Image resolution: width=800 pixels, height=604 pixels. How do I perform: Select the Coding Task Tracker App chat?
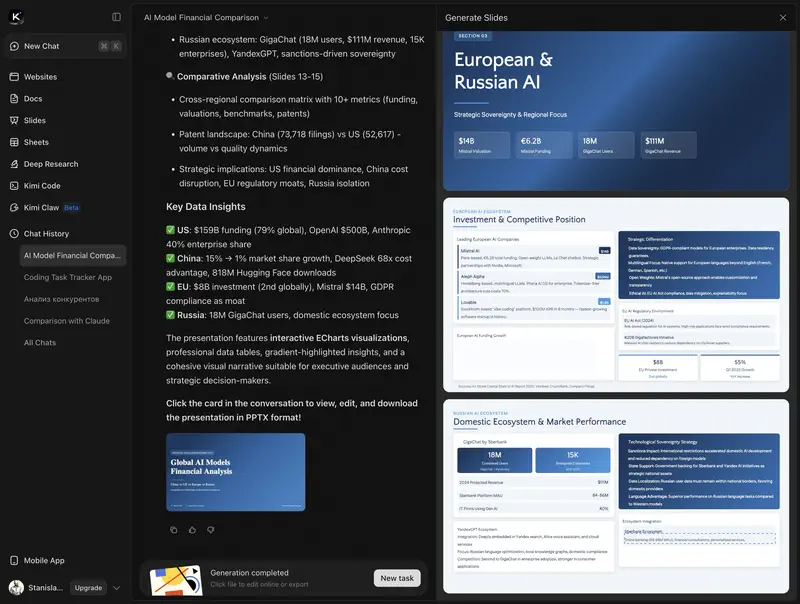coord(68,277)
